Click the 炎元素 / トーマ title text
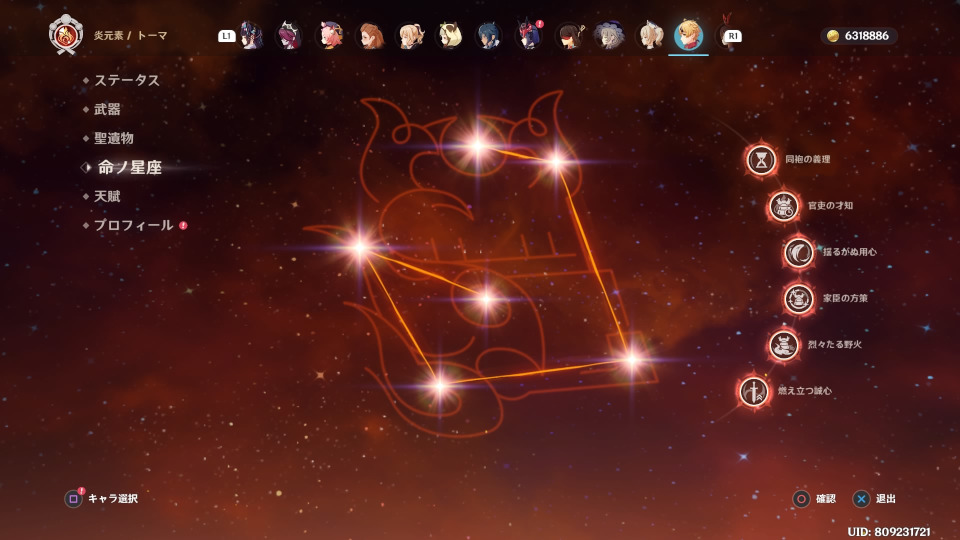This screenshot has width=960, height=540. click(x=130, y=36)
